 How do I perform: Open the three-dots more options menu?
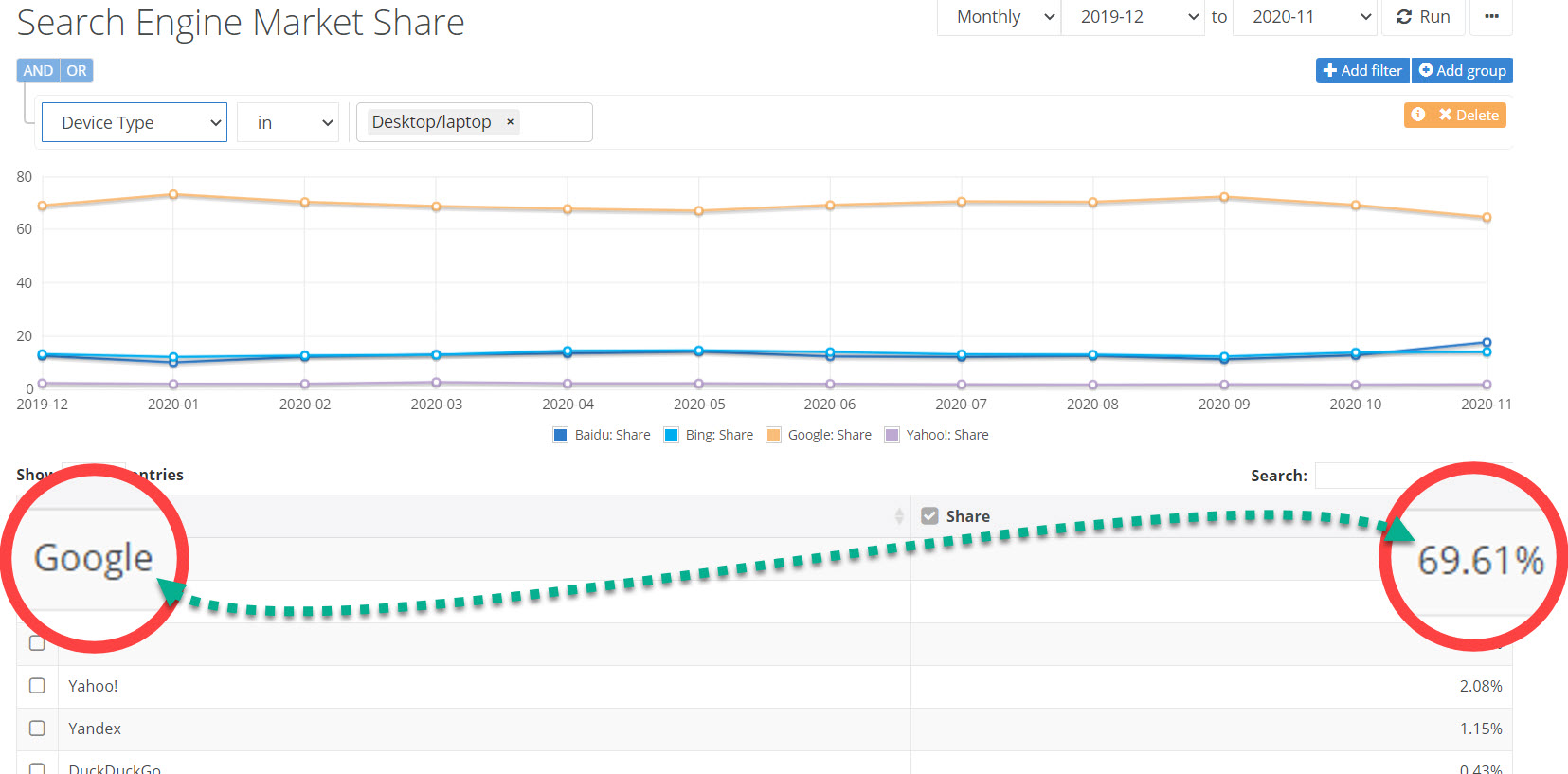tap(1491, 17)
